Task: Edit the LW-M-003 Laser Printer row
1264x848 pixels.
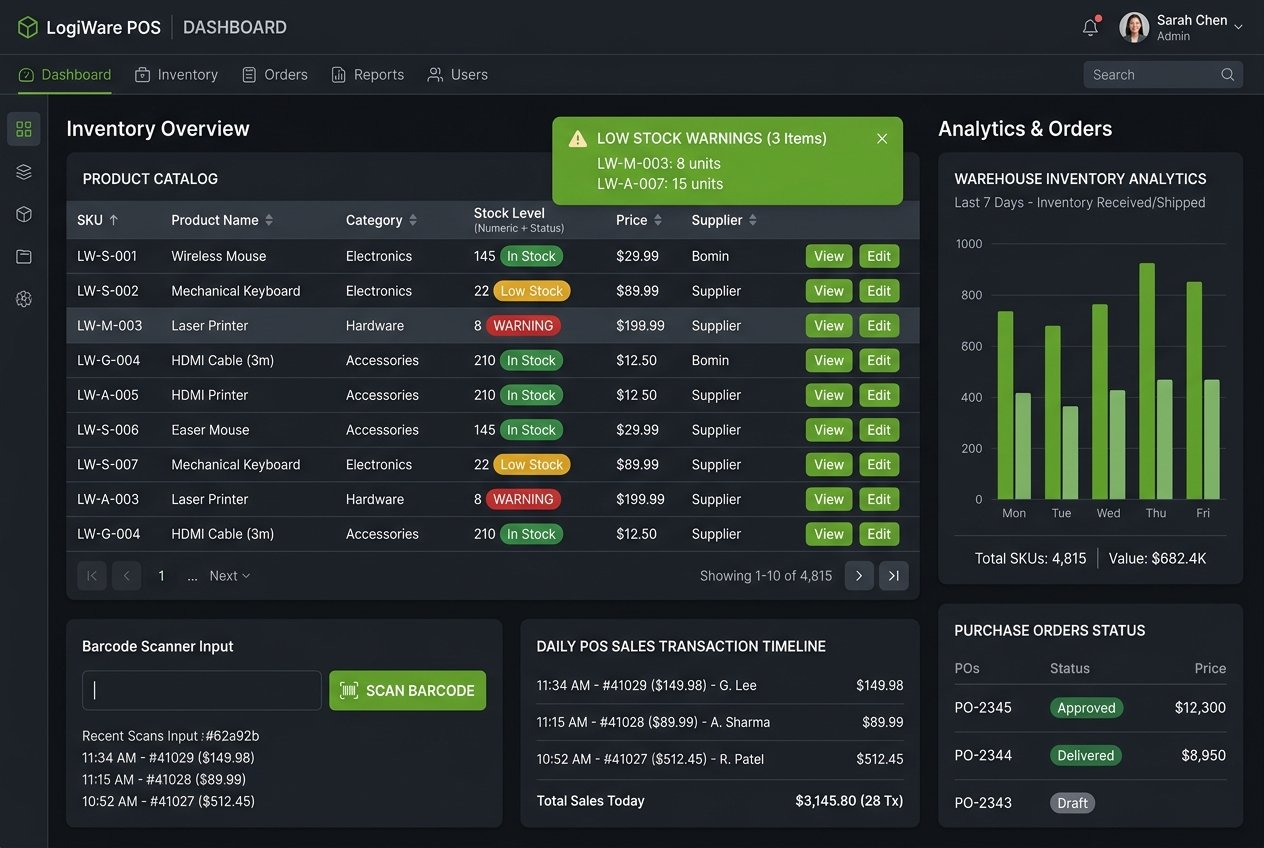Action: pos(879,326)
